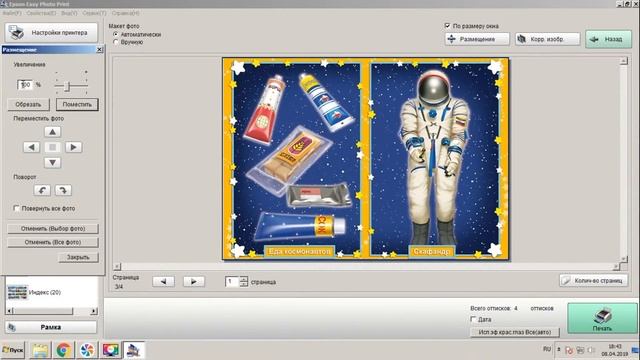Rotate photo counterclockwise
640x360 pixels.
pos(42,190)
